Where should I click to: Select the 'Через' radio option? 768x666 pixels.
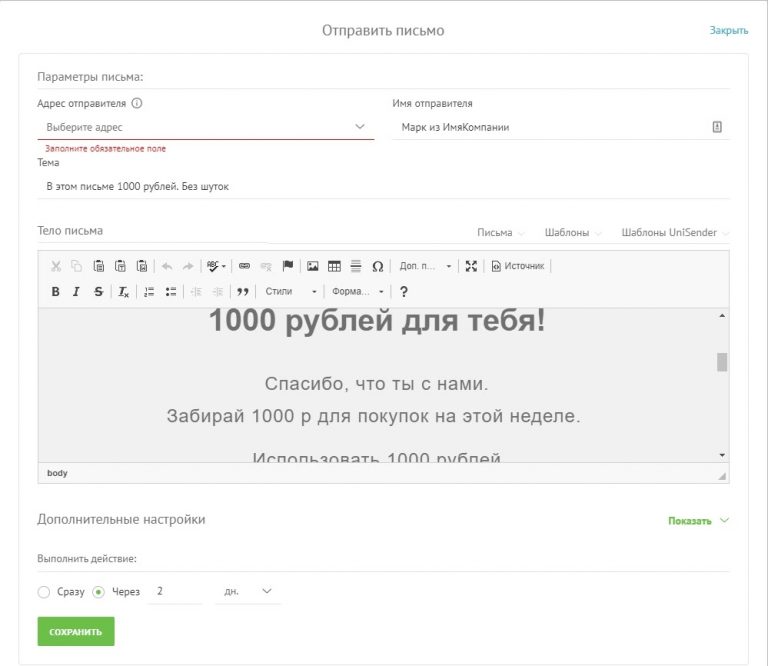[99, 592]
